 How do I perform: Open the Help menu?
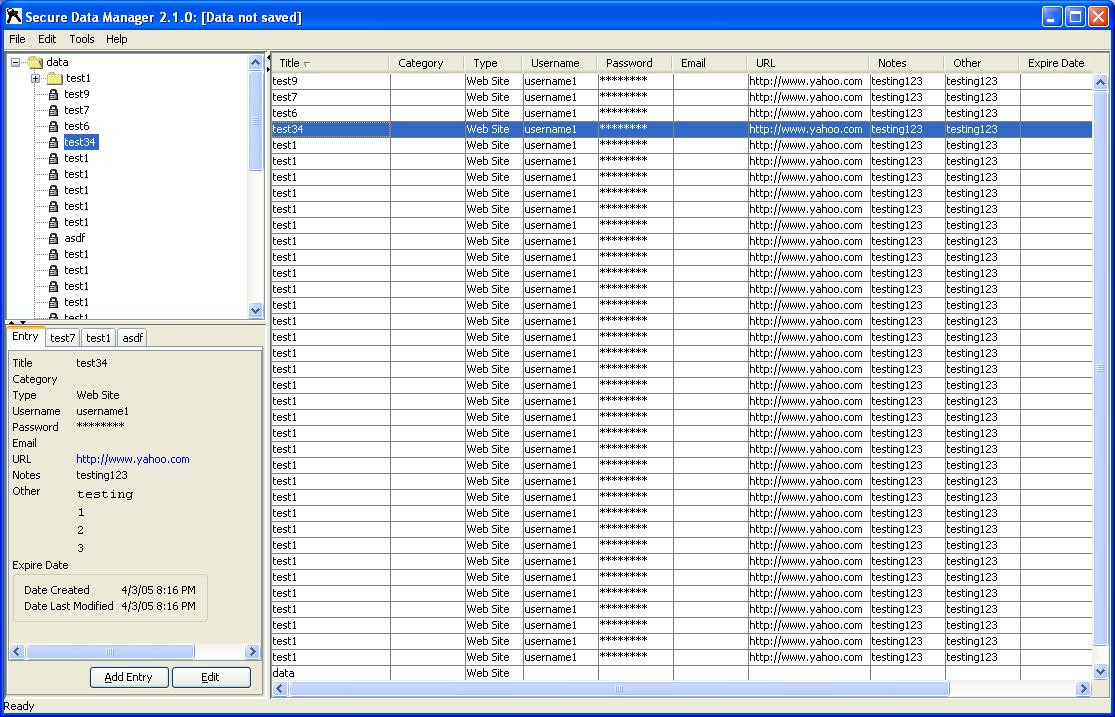[117, 39]
